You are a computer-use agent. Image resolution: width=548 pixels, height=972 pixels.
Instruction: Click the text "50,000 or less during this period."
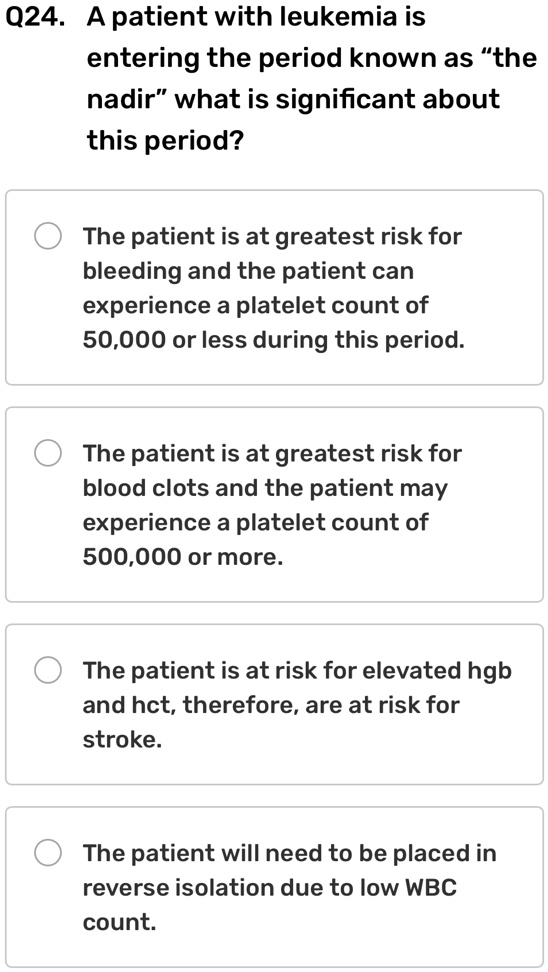click(273, 340)
